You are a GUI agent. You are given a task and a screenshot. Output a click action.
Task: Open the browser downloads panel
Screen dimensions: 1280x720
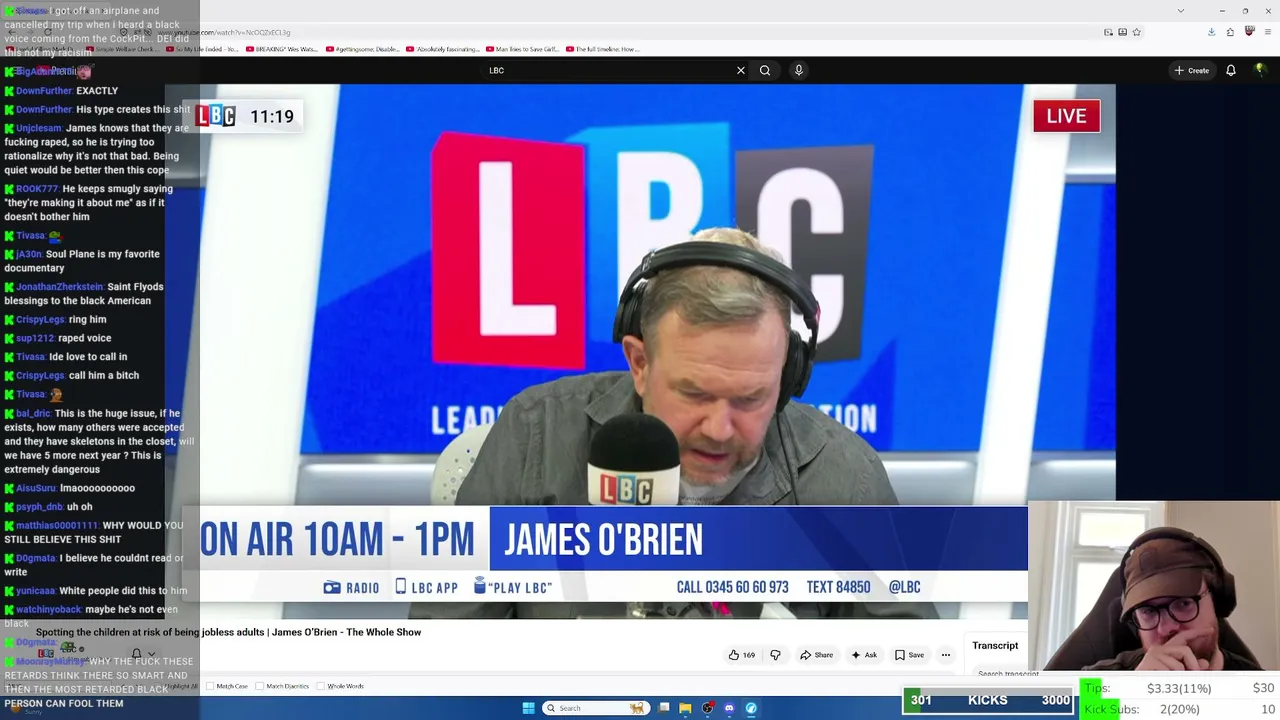pos(1211,32)
